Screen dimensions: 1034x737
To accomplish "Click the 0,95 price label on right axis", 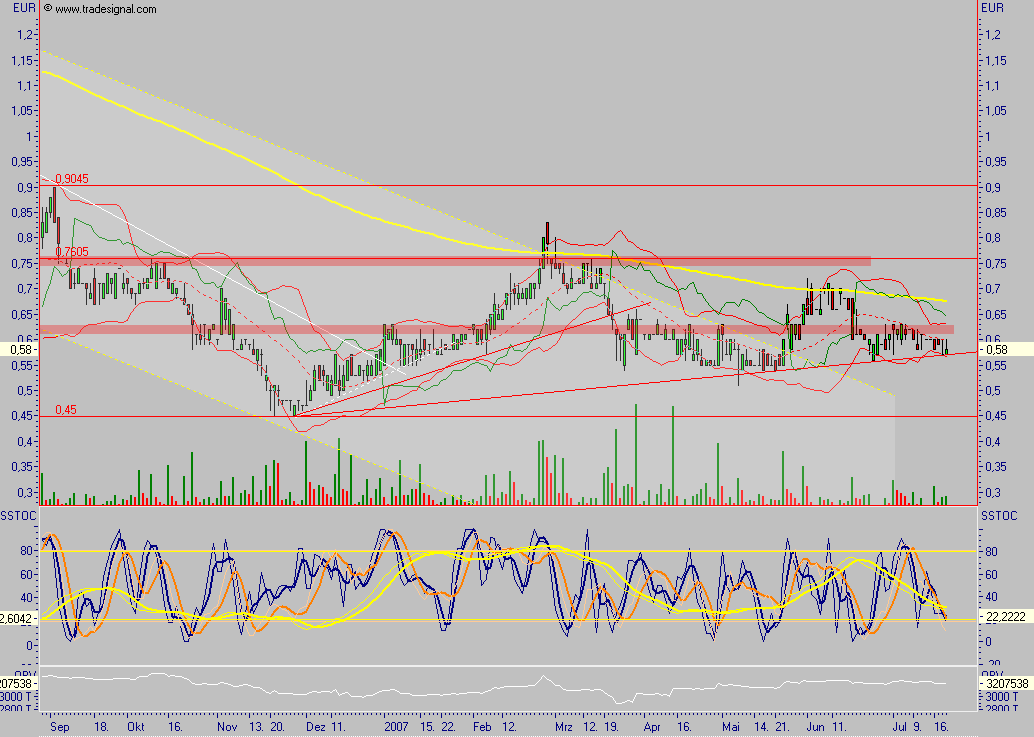I will click(996, 162).
